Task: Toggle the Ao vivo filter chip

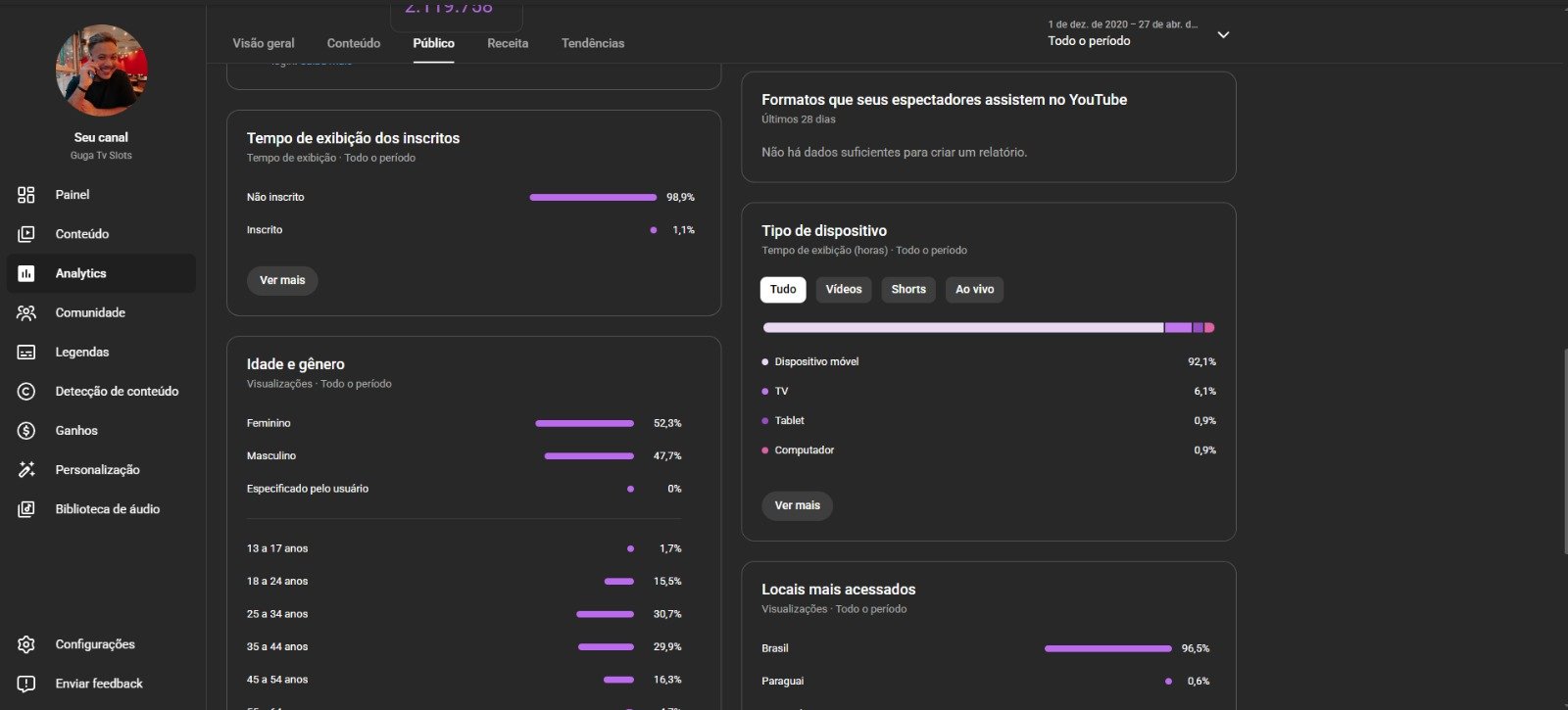Action: tap(974, 289)
